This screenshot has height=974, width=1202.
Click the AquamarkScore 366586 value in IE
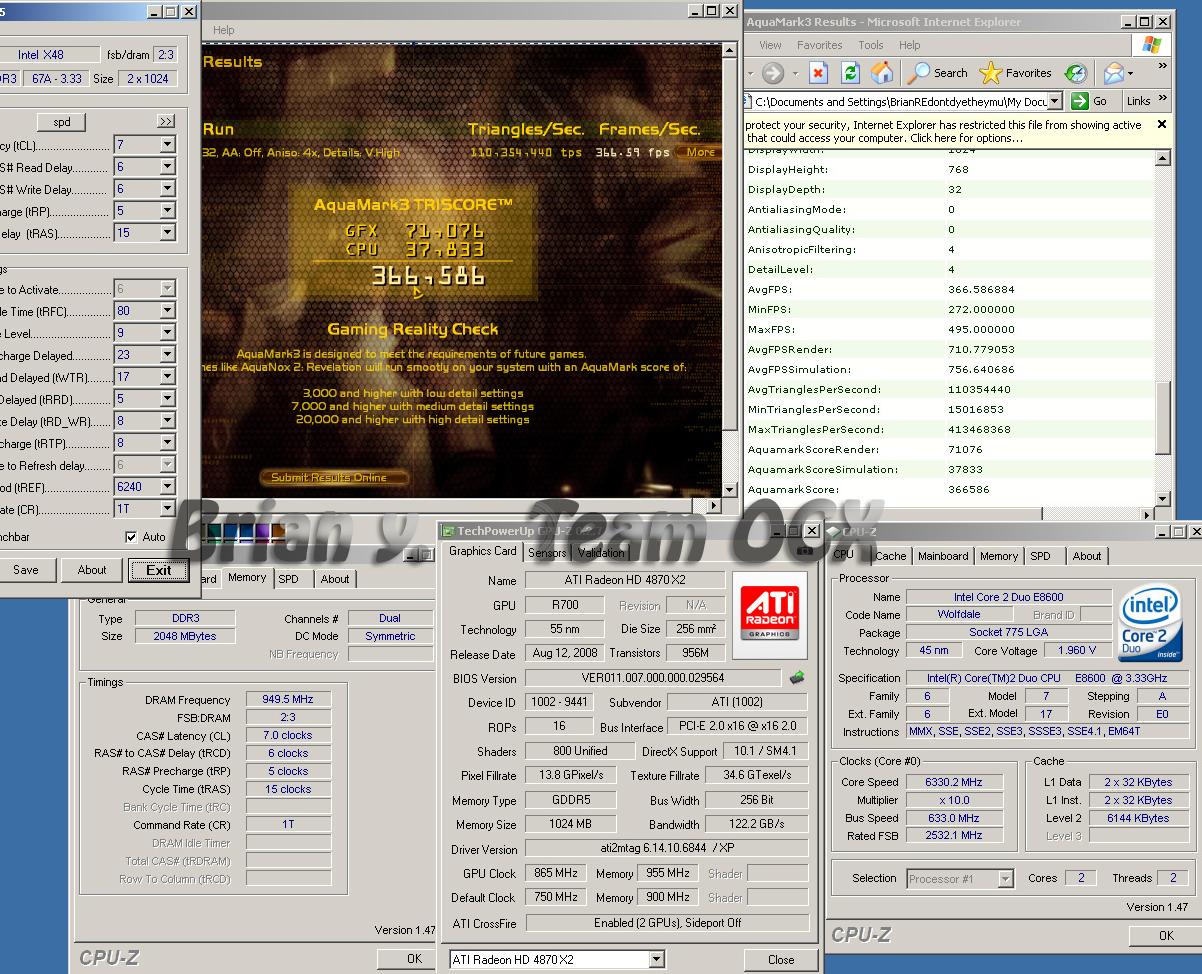968,489
